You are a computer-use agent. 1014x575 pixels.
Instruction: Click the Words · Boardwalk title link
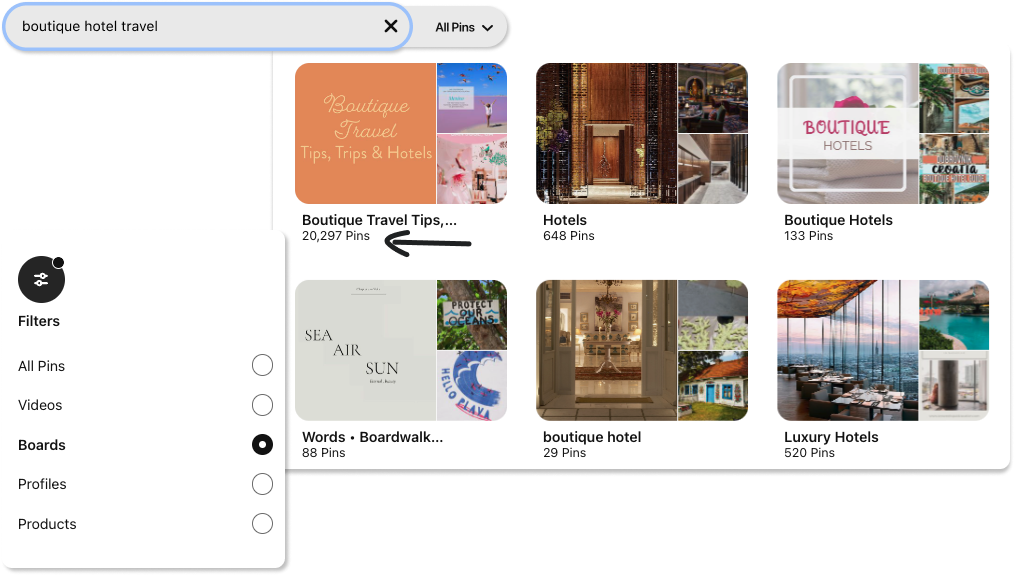[372, 437]
